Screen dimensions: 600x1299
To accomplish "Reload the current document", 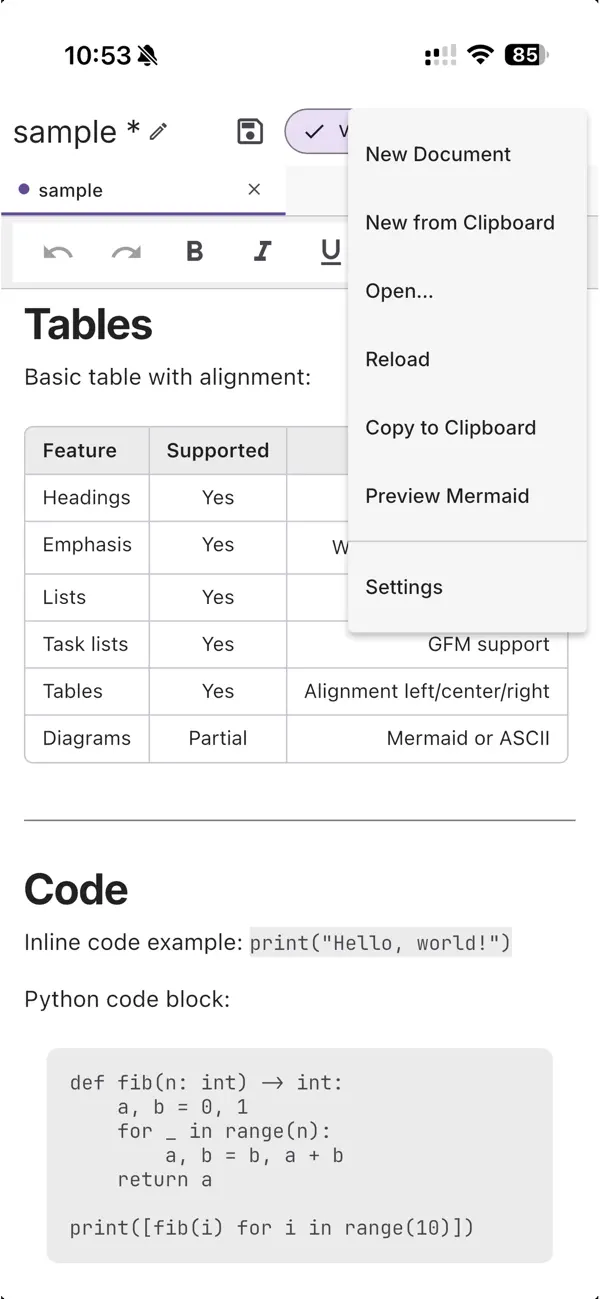I will (397, 359).
